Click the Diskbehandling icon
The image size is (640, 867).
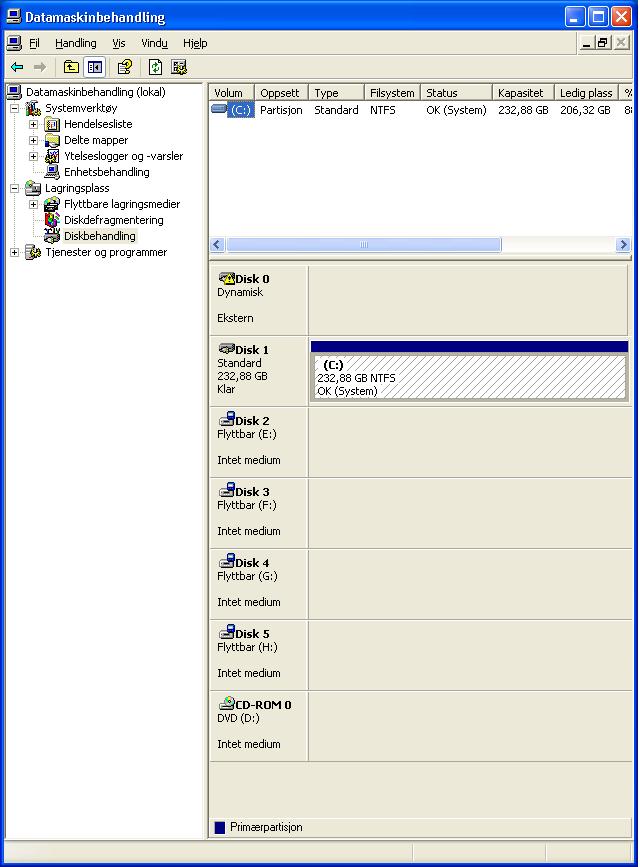coord(52,236)
